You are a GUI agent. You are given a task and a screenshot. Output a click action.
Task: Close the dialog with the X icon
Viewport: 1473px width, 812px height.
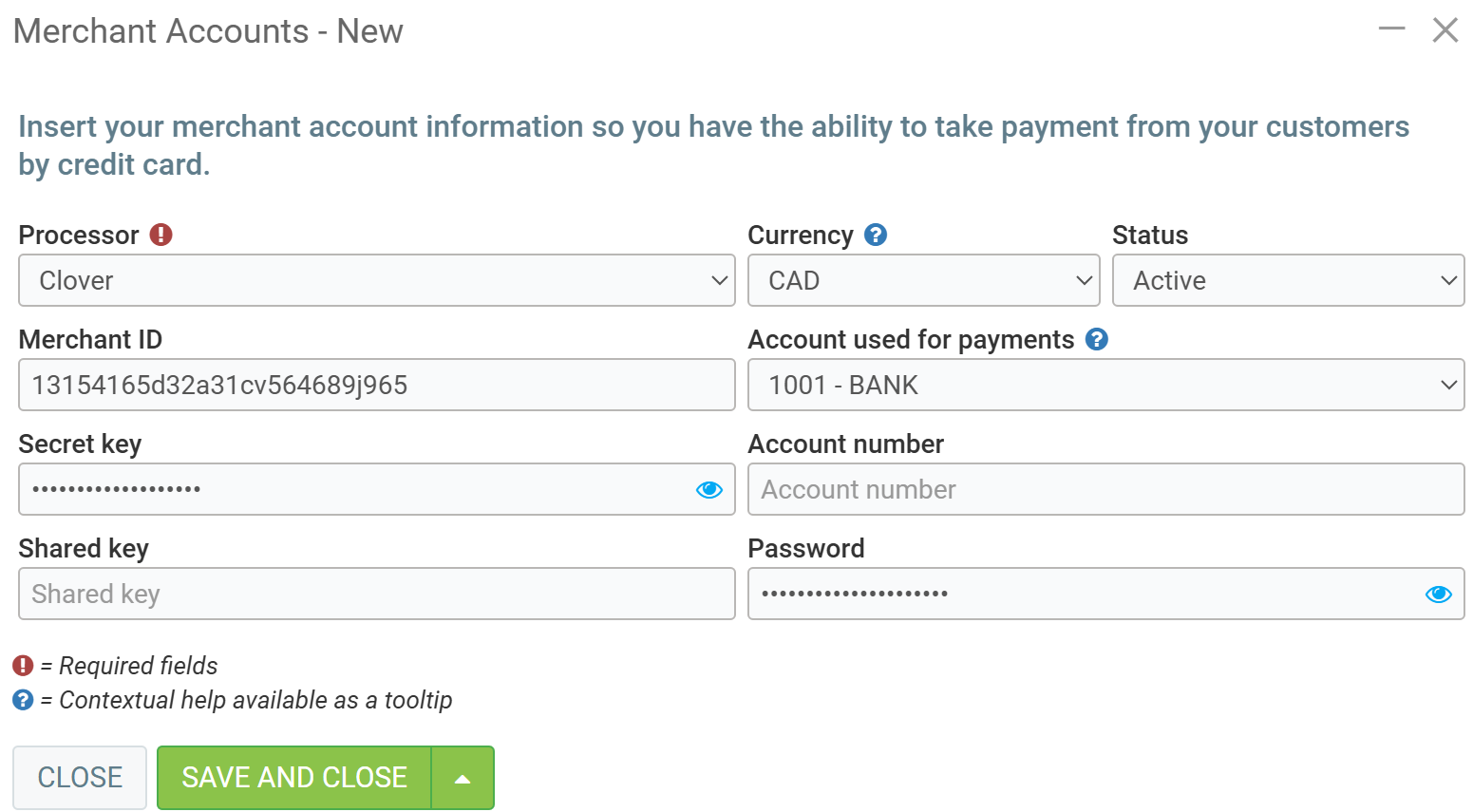1445,30
